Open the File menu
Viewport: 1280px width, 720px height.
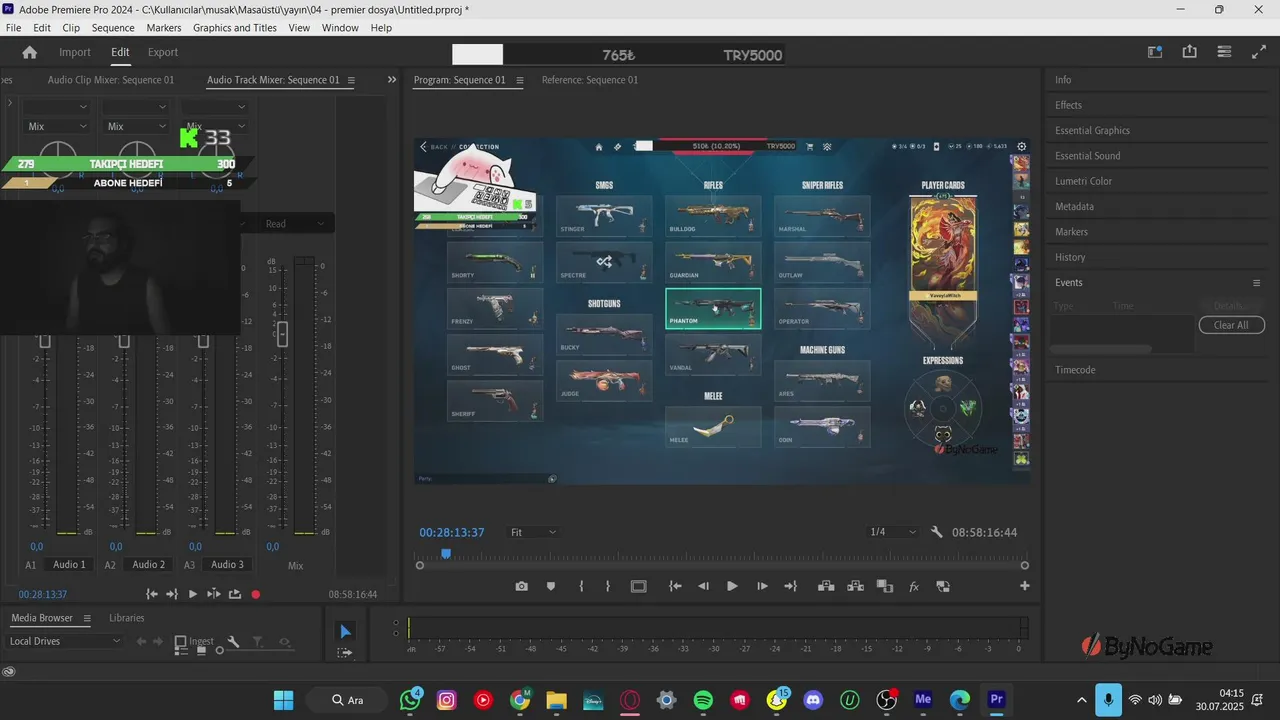(x=14, y=28)
